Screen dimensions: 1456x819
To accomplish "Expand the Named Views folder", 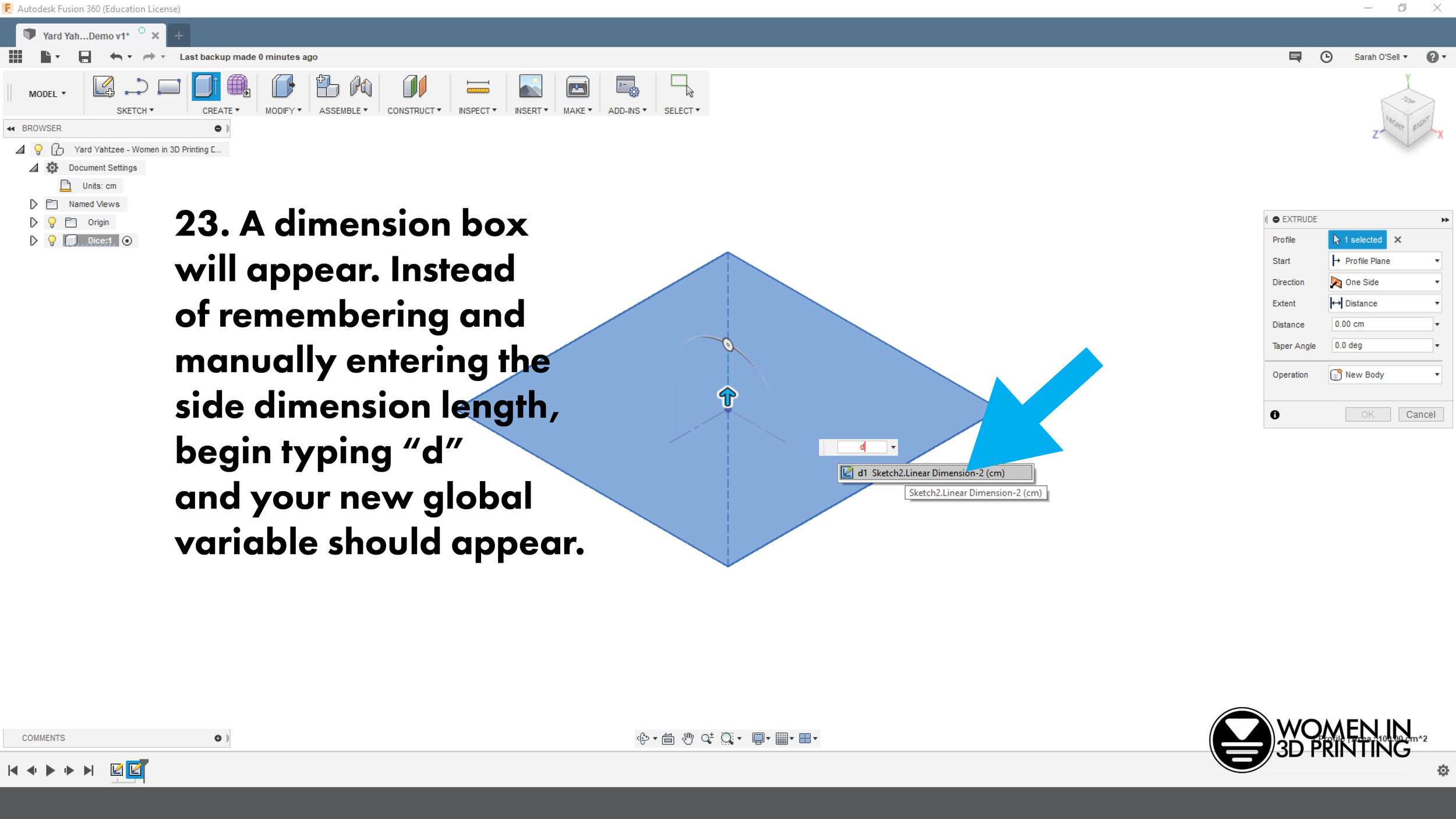I will (x=33, y=204).
